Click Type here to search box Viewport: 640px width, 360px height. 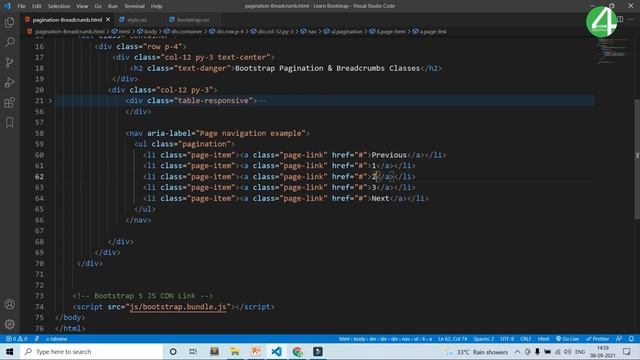point(92,351)
